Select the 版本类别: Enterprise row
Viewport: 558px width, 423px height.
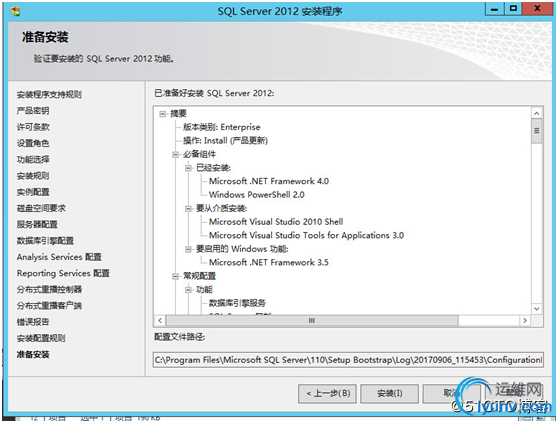click(221, 127)
